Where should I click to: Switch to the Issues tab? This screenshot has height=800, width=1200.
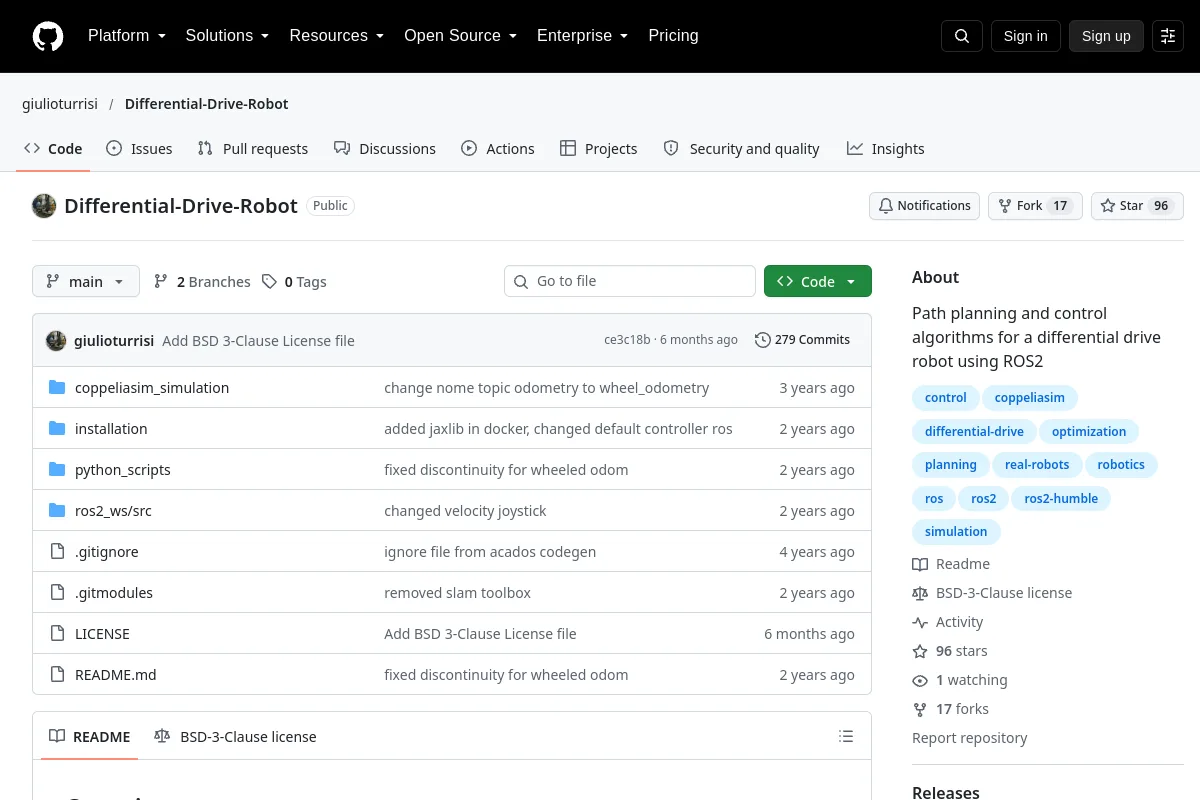click(x=139, y=149)
